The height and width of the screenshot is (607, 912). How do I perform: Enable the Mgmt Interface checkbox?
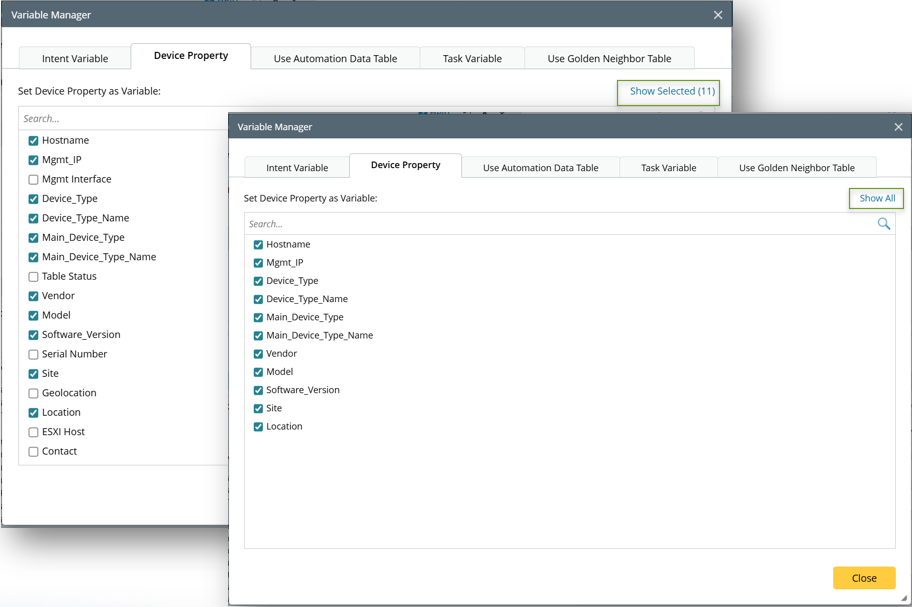point(33,180)
